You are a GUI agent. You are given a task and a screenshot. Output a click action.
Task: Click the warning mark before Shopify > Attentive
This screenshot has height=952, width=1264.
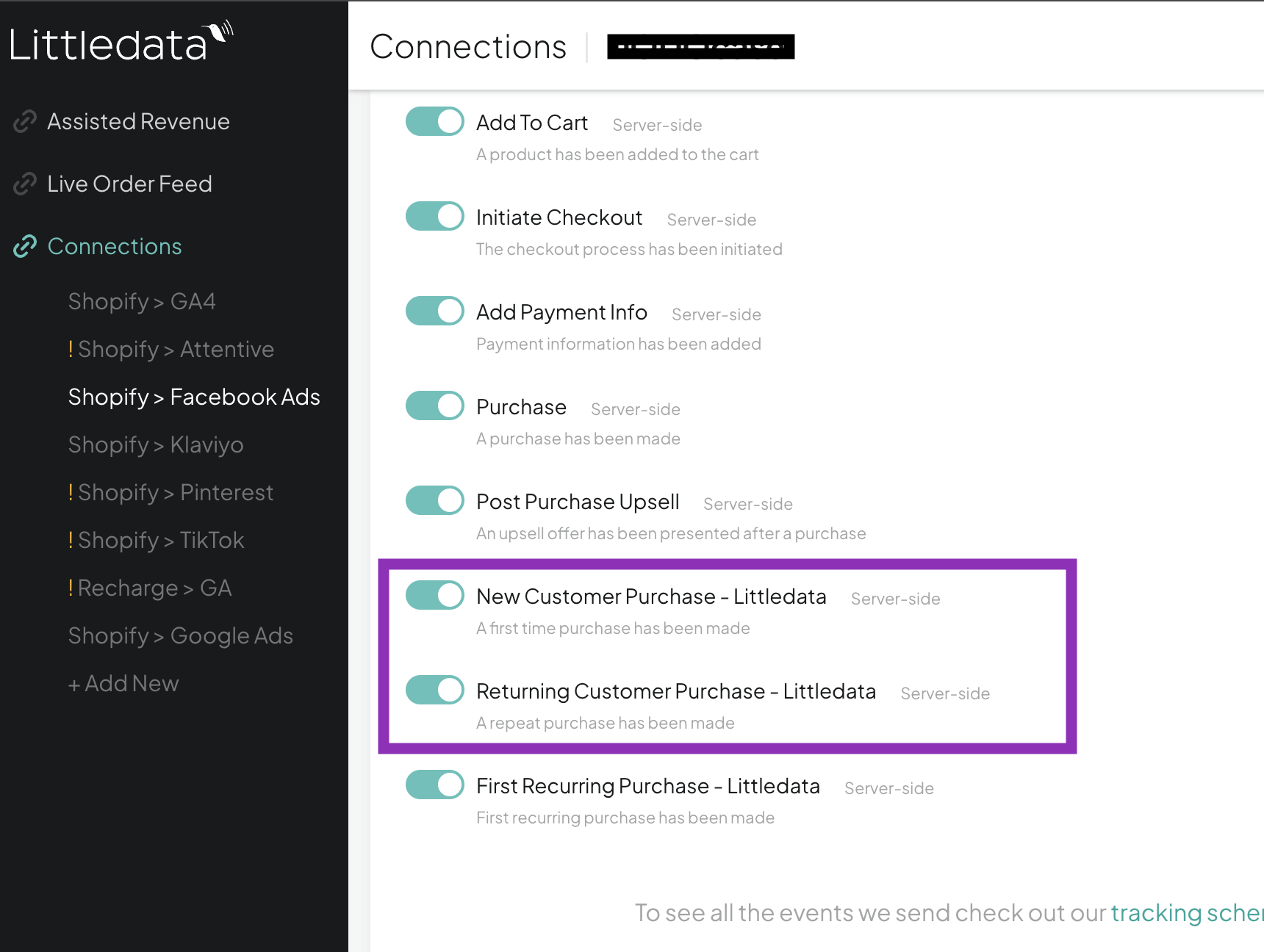71,349
